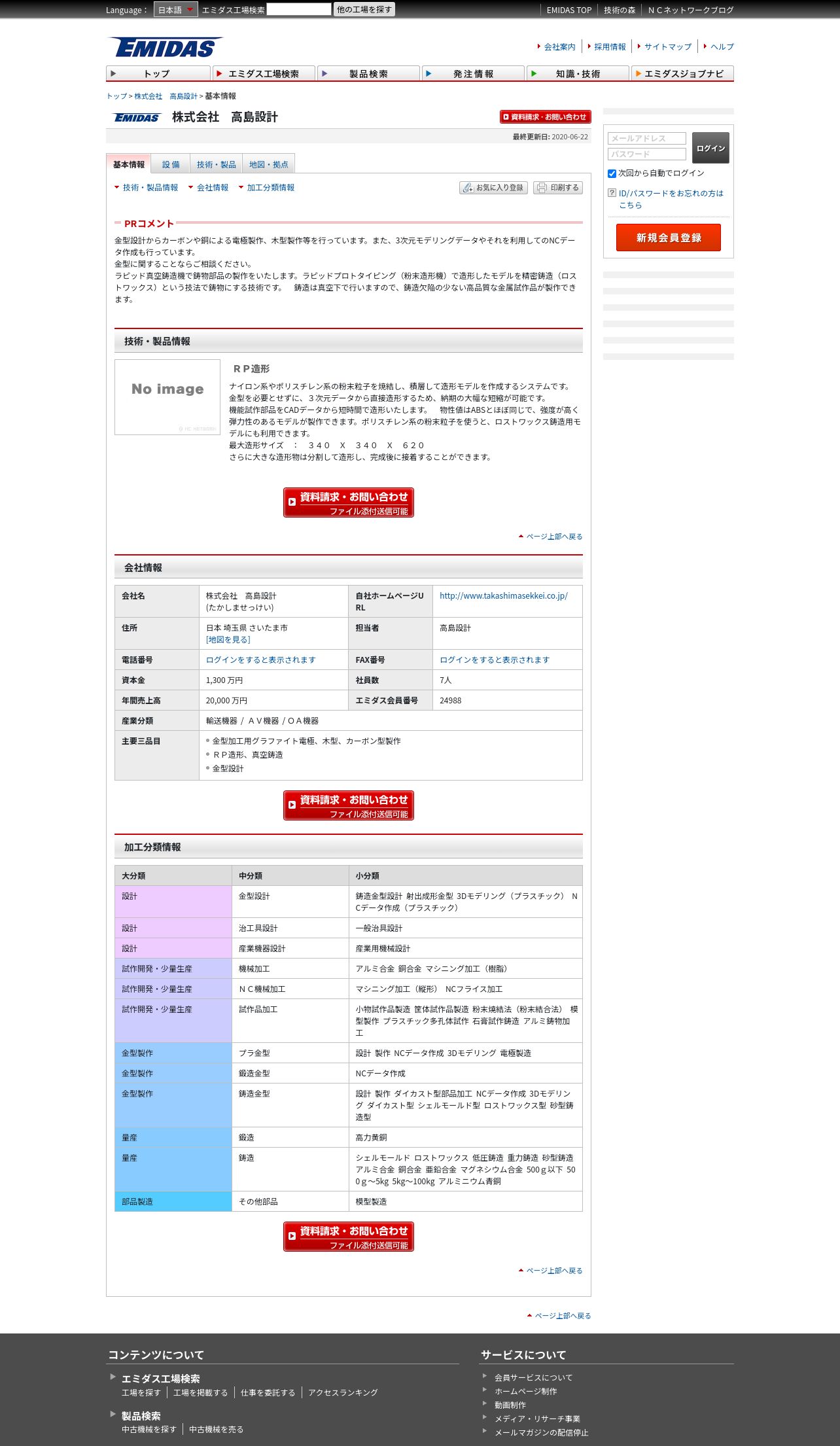Click 模型製造 cell in 小分類 column
Viewport: 840px width, 1446px height.
[466, 1201]
